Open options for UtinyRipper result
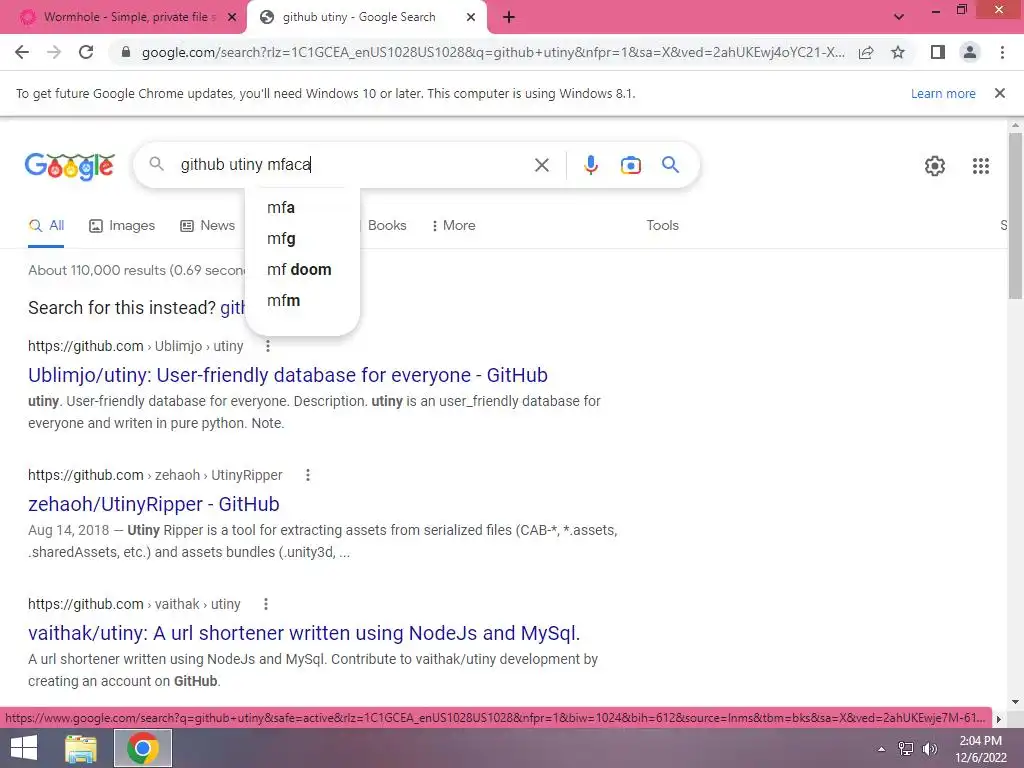This screenshot has height=768, width=1024. [x=308, y=475]
